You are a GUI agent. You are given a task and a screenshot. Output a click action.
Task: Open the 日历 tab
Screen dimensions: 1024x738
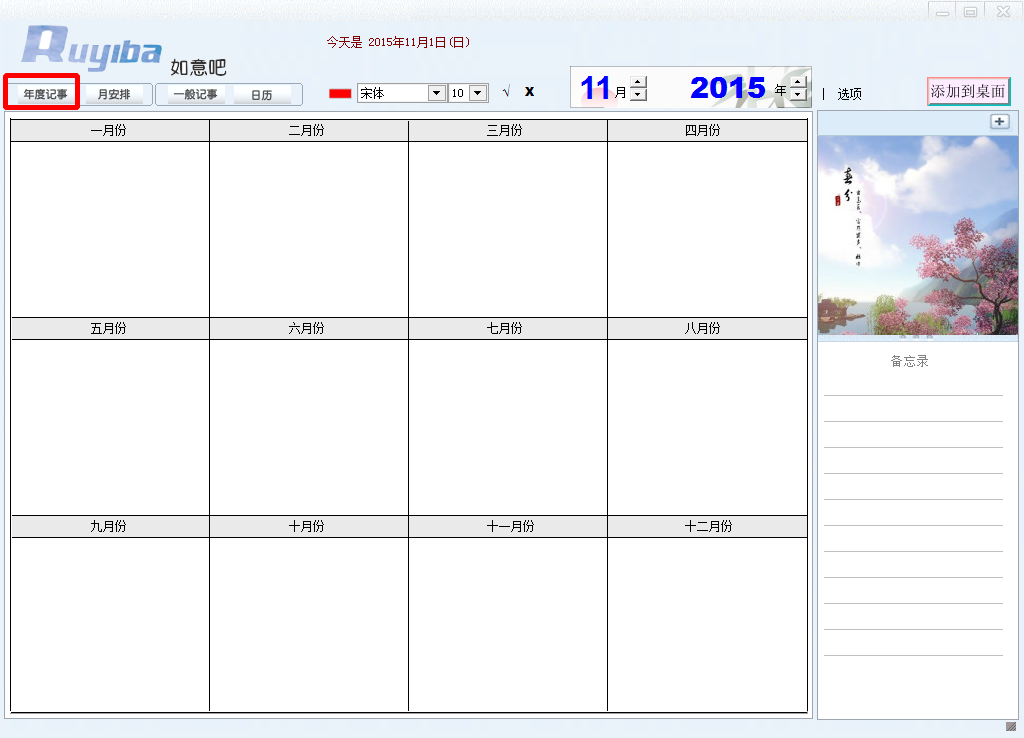click(x=262, y=95)
